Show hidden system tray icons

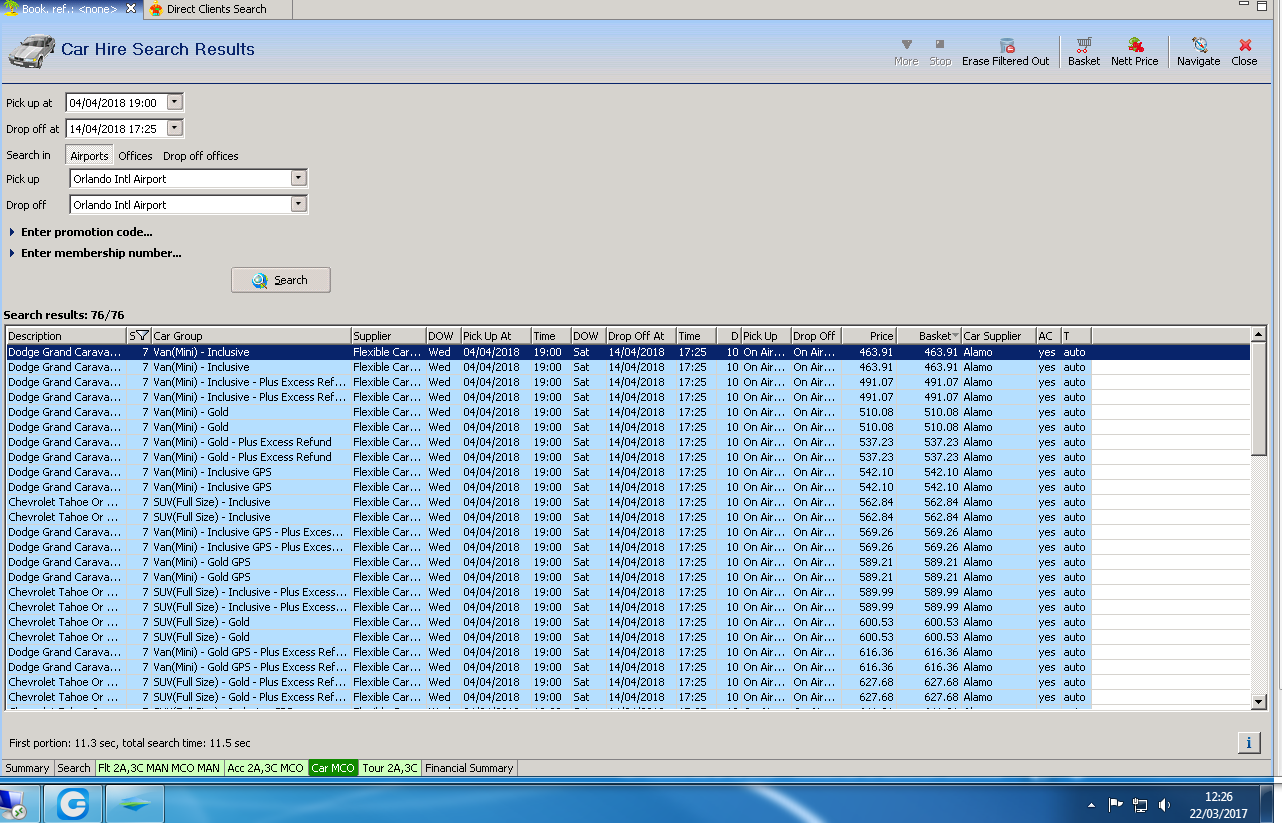tap(1091, 805)
